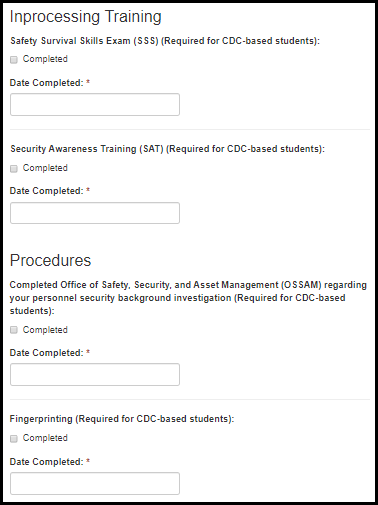Viewport: 378px width, 505px height.
Task: Select the SAT Date Completed text box
Action: click(95, 213)
